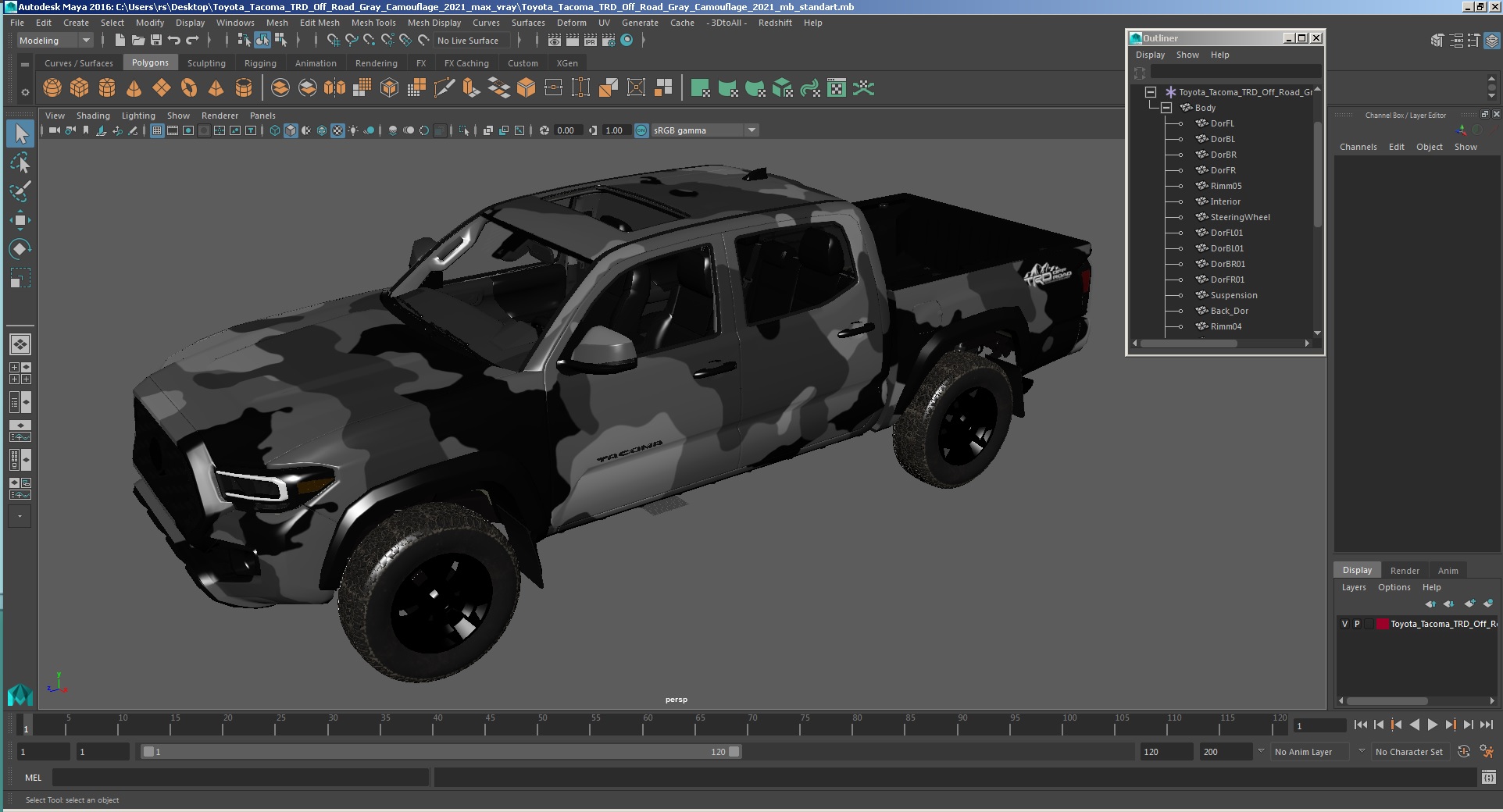The width and height of the screenshot is (1503, 812).
Task: Select the Move tool in toolbox
Action: pyautogui.click(x=20, y=220)
